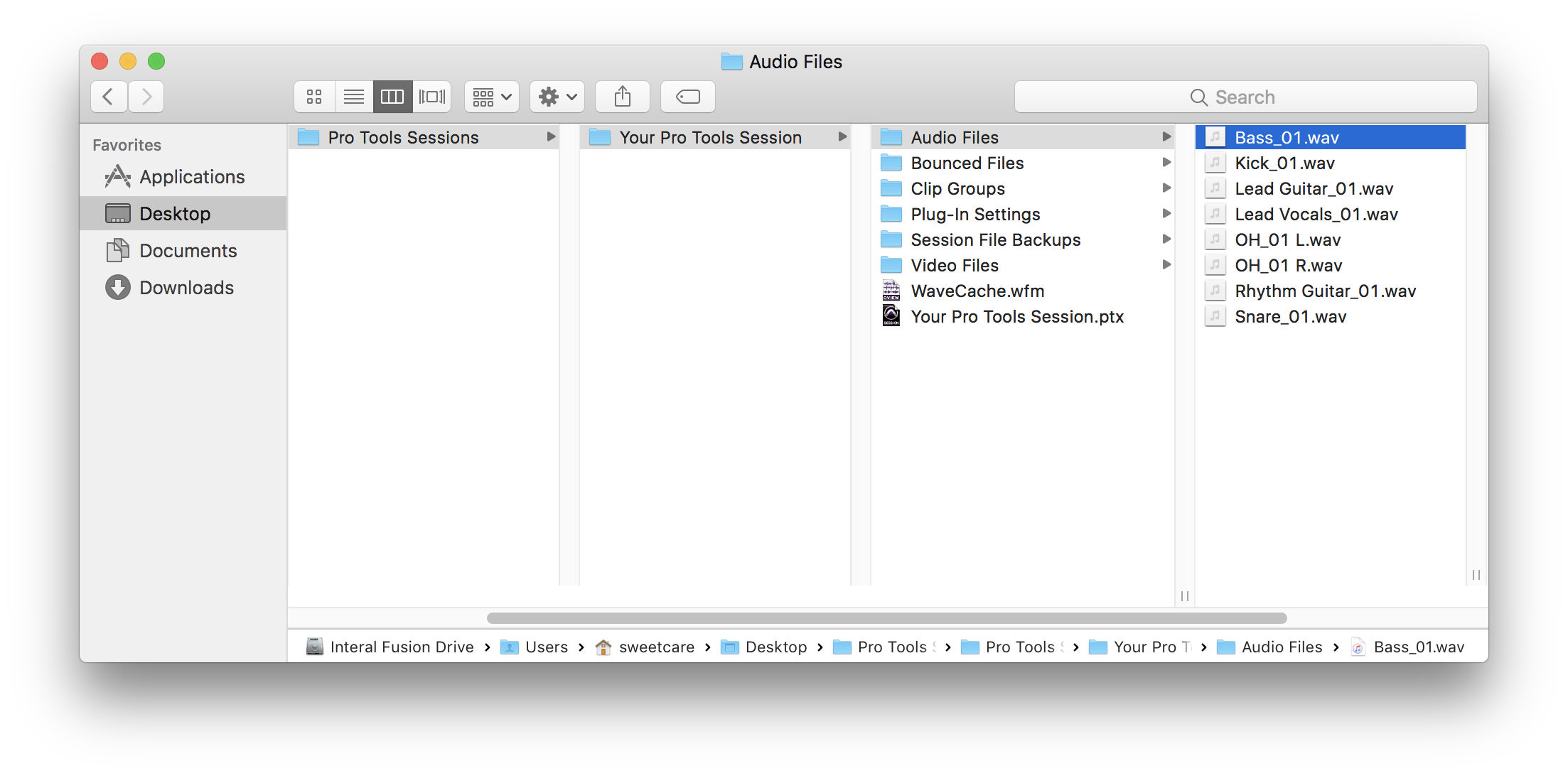
Task: Activate column view toggle
Action: coord(392,96)
